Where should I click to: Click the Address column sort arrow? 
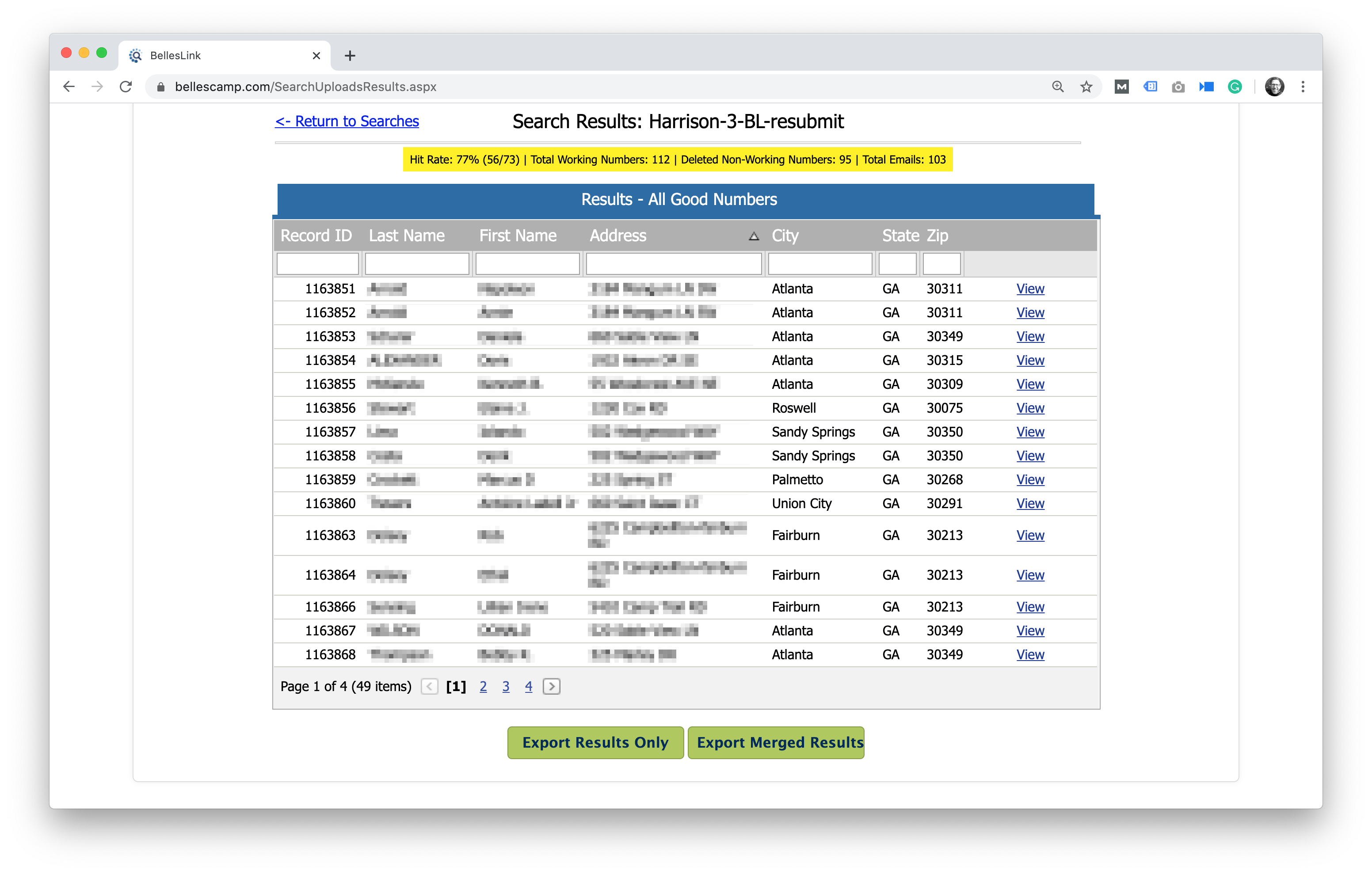[x=754, y=236]
